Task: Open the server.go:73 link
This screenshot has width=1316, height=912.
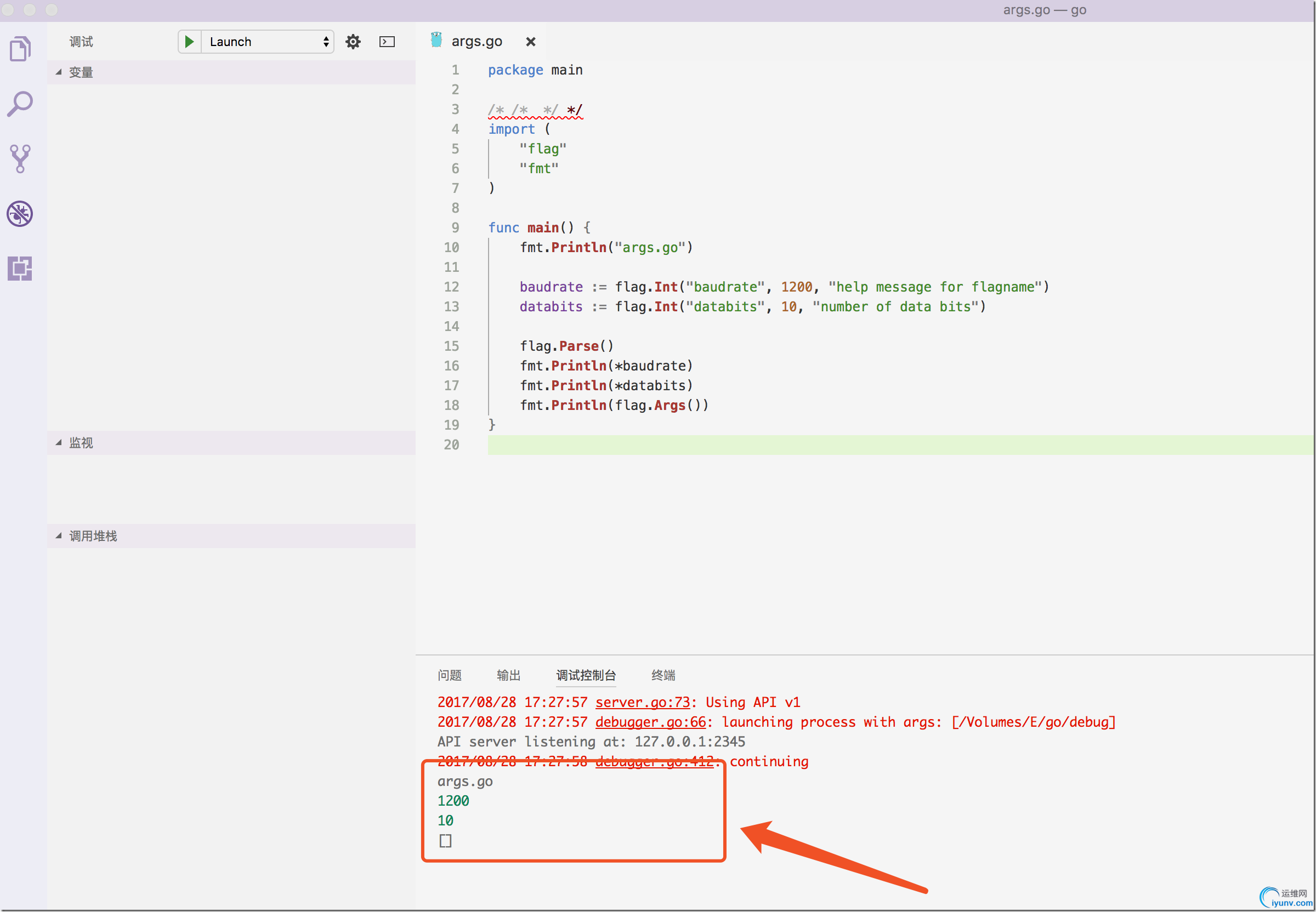Action: coord(643,702)
